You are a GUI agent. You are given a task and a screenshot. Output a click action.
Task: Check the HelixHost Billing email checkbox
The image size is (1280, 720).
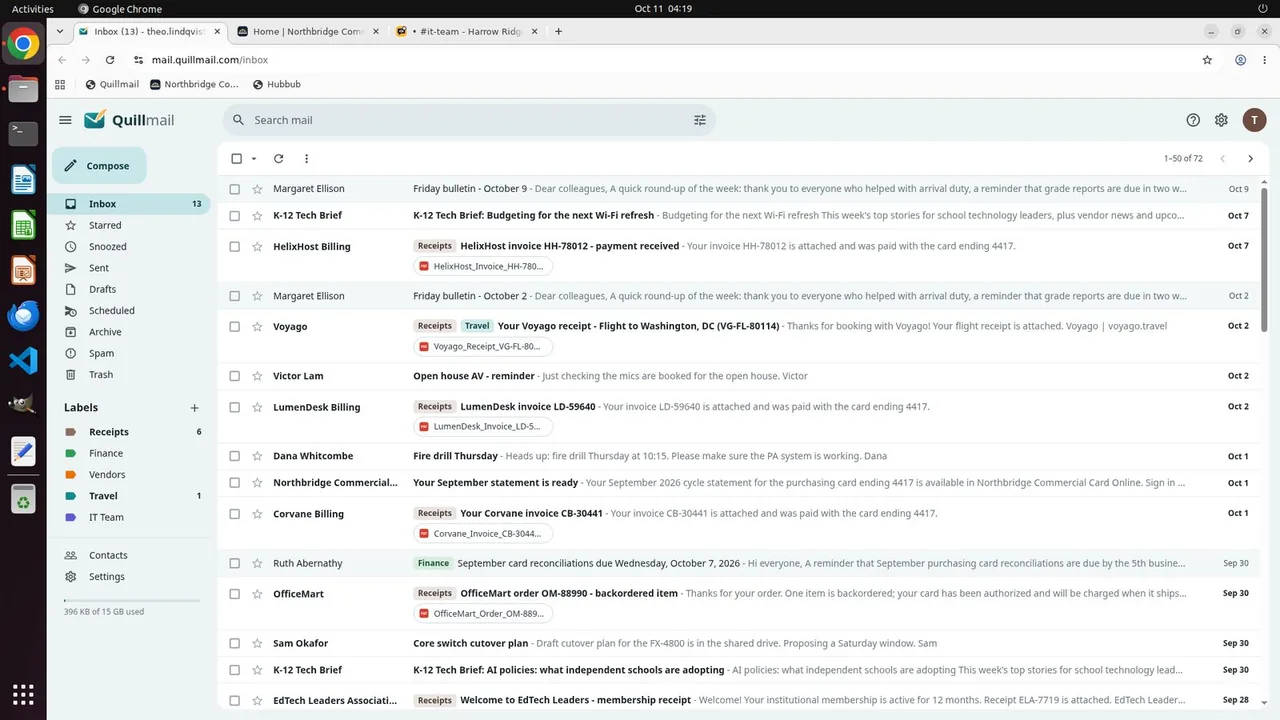(x=235, y=247)
